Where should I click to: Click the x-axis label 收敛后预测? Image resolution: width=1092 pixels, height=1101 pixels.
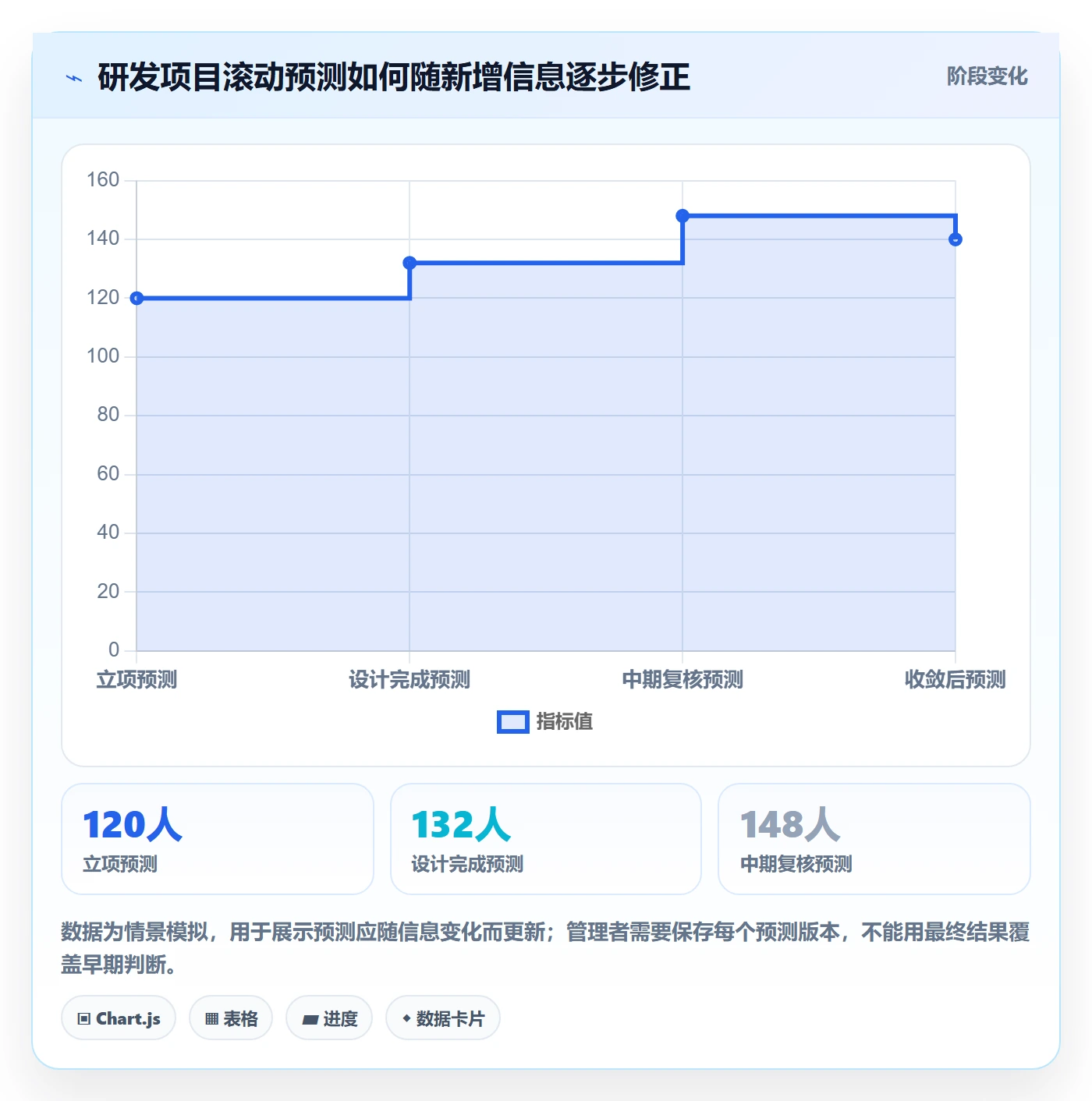click(x=955, y=680)
